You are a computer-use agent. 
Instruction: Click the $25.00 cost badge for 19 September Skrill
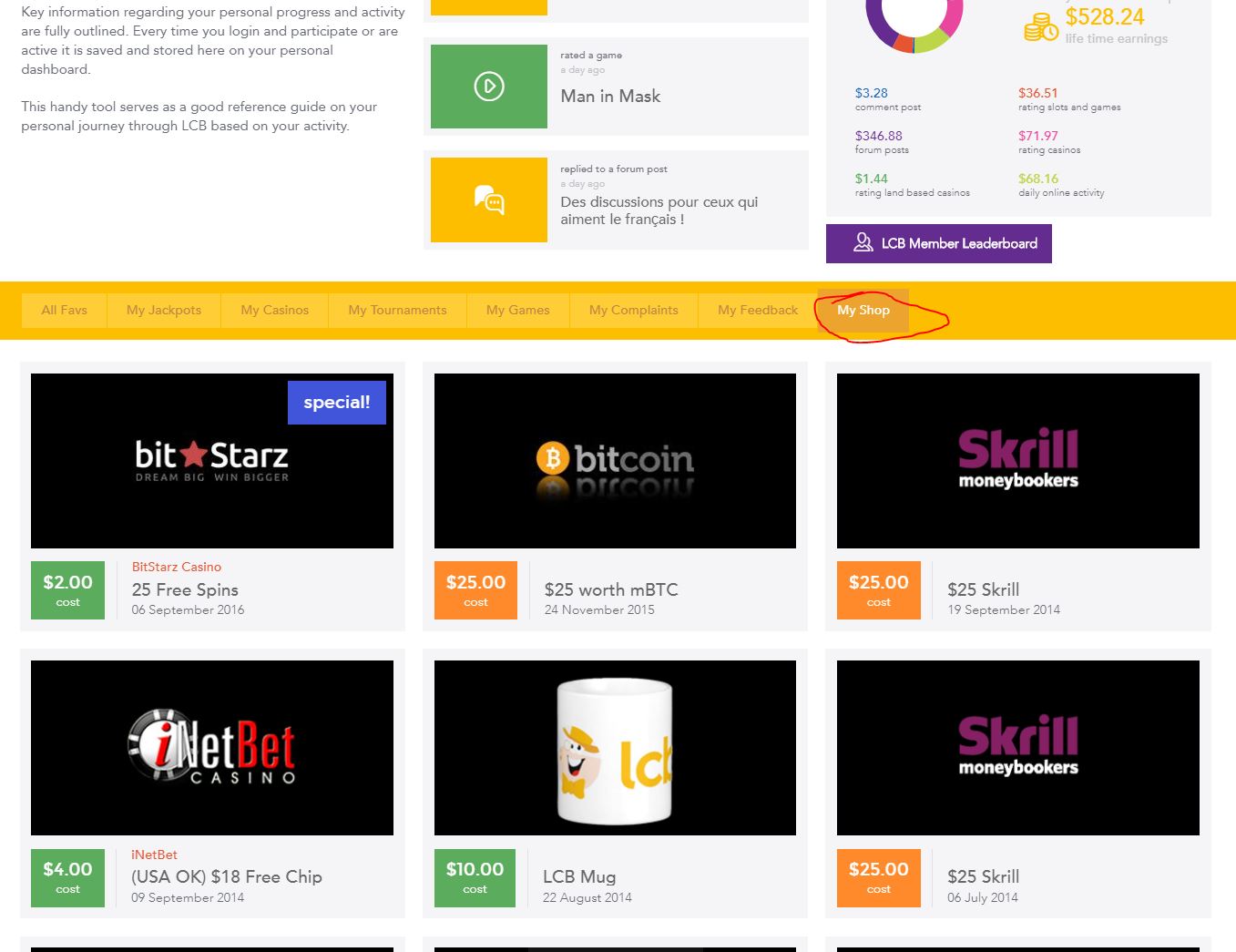click(x=878, y=590)
